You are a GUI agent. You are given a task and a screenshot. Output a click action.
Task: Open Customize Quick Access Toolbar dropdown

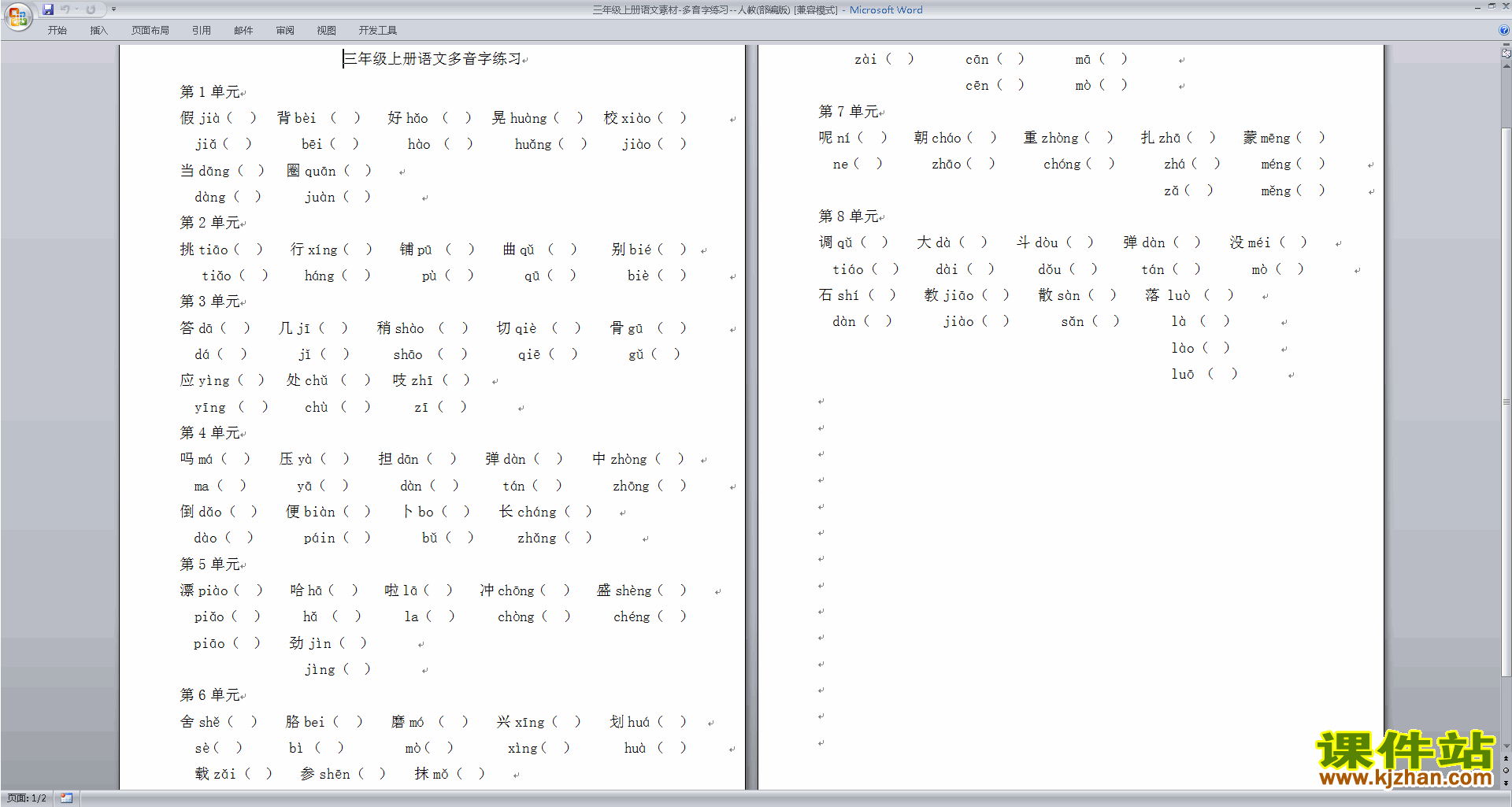(x=113, y=9)
